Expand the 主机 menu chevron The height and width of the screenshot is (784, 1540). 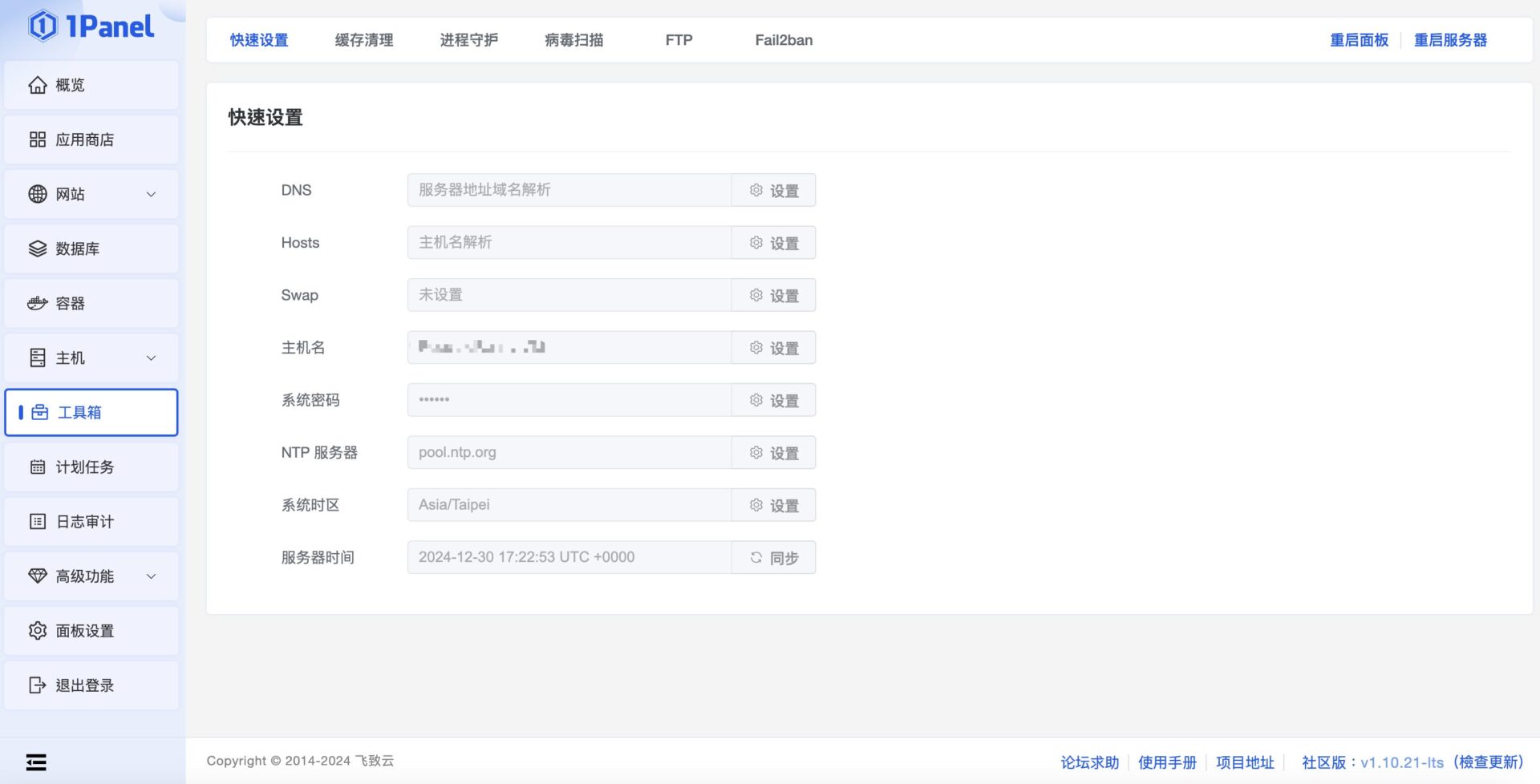151,358
